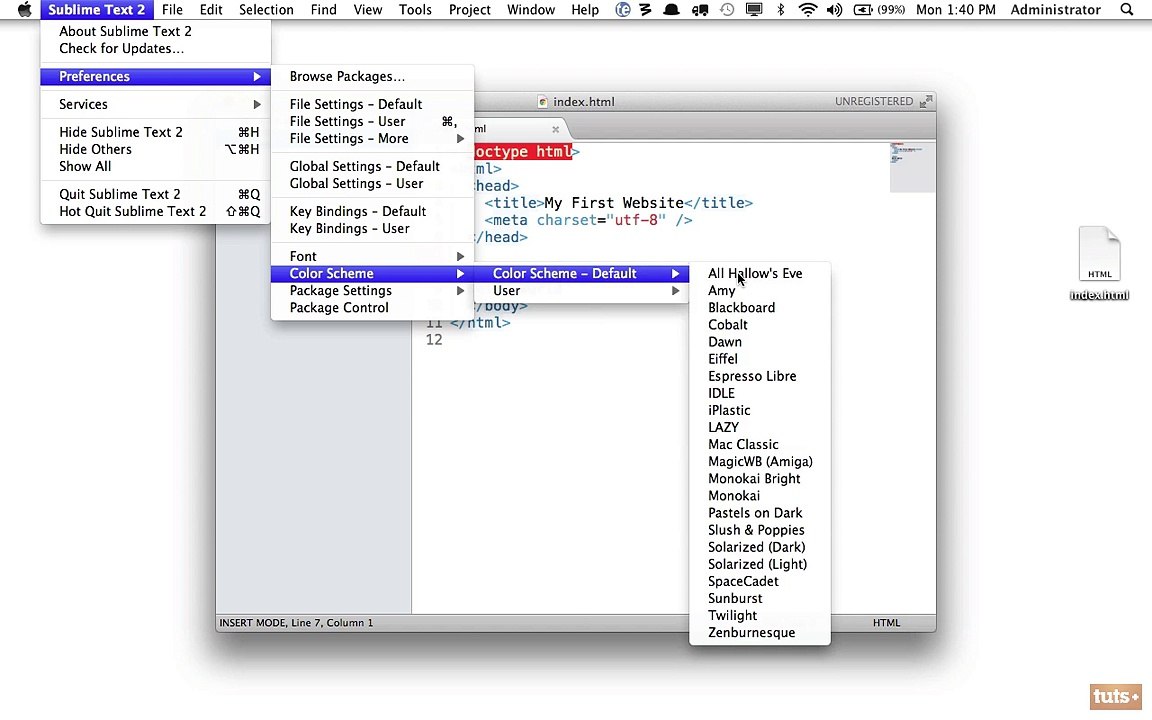The width and height of the screenshot is (1152, 720).
Task: Pick the Monokai Bright scheme
Action: coord(760,479)
